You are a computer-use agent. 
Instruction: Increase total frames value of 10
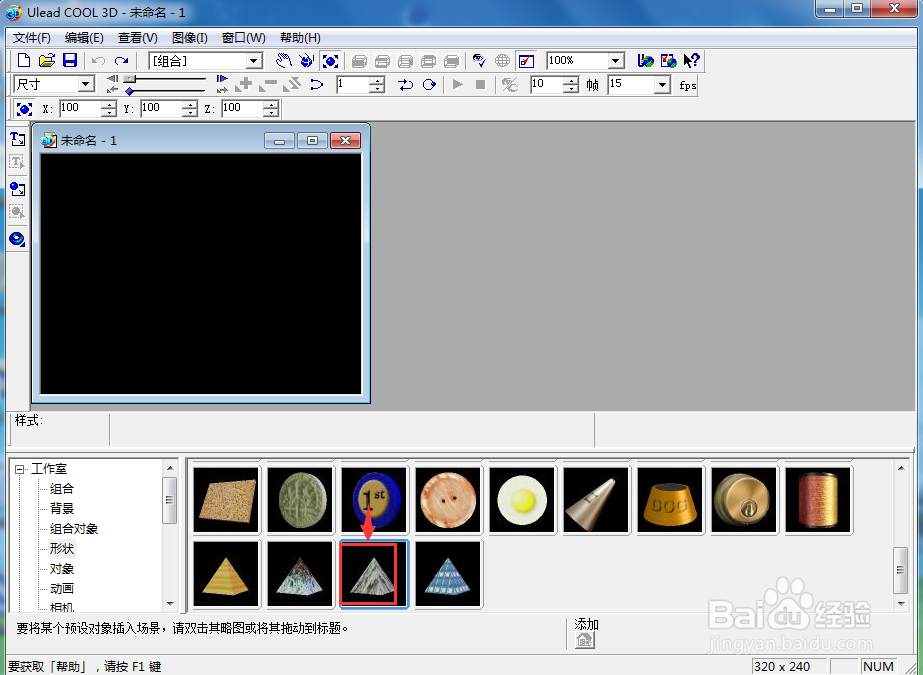570,81
